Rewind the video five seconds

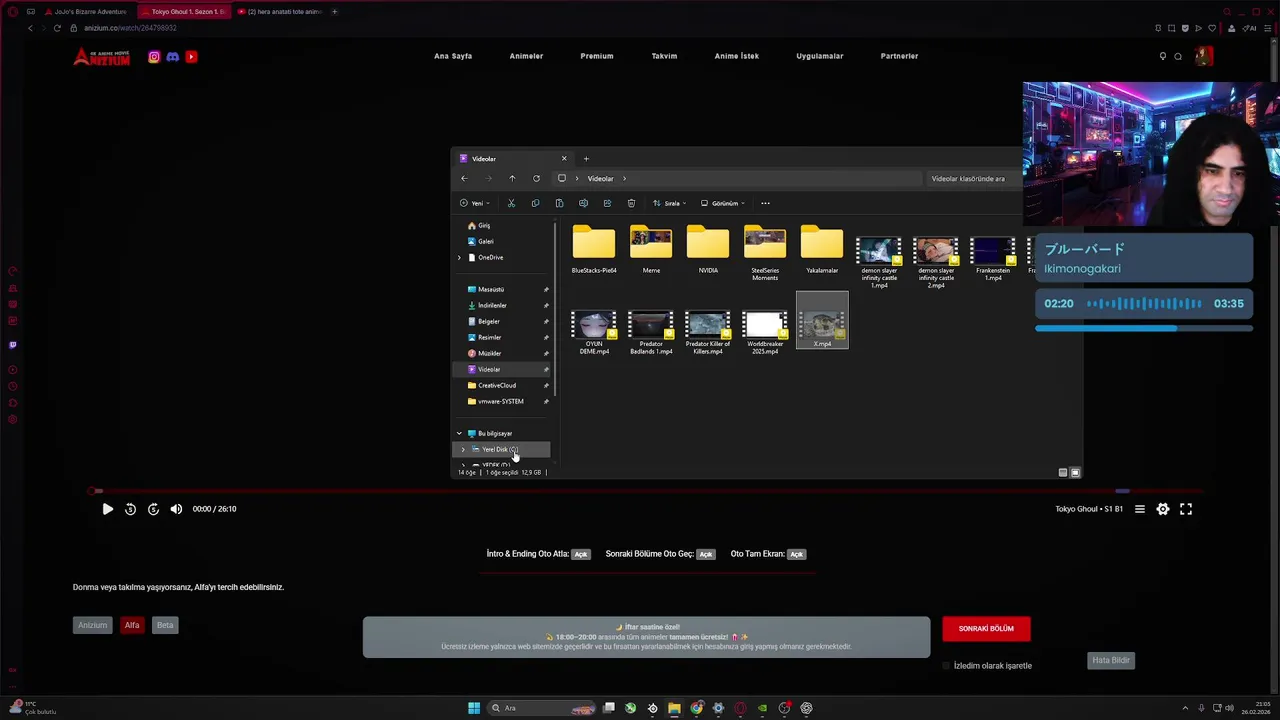coord(130,509)
